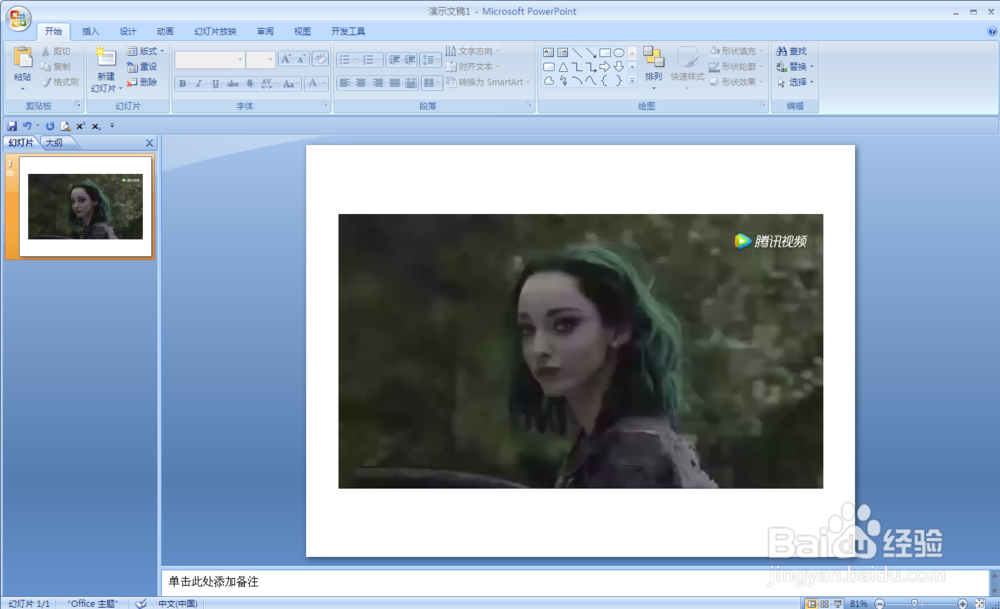Expand the shapes gallery more arrow
The image size is (1000, 609).
click(x=632, y=81)
